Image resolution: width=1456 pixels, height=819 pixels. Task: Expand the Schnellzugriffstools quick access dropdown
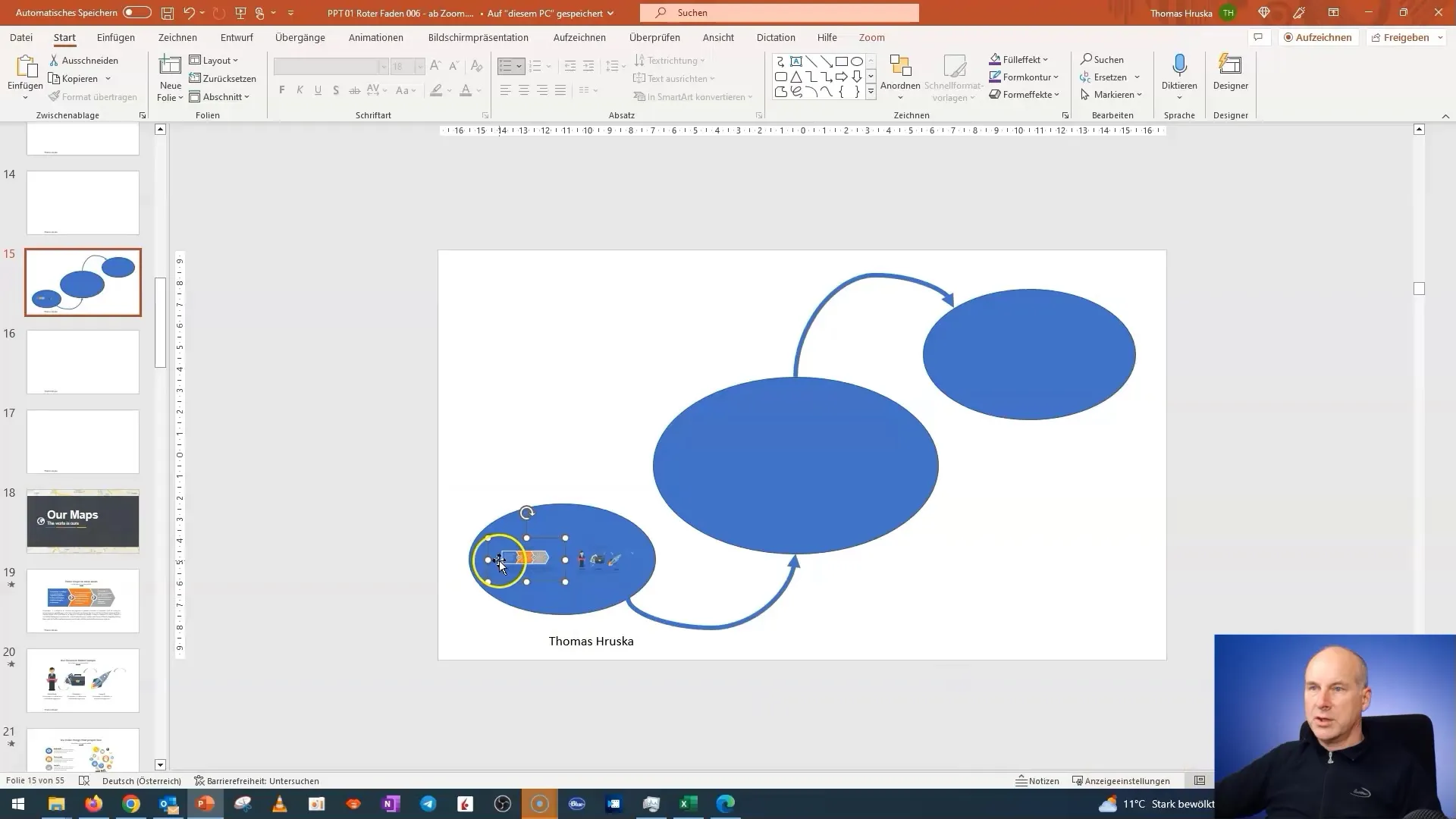click(x=293, y=13)
